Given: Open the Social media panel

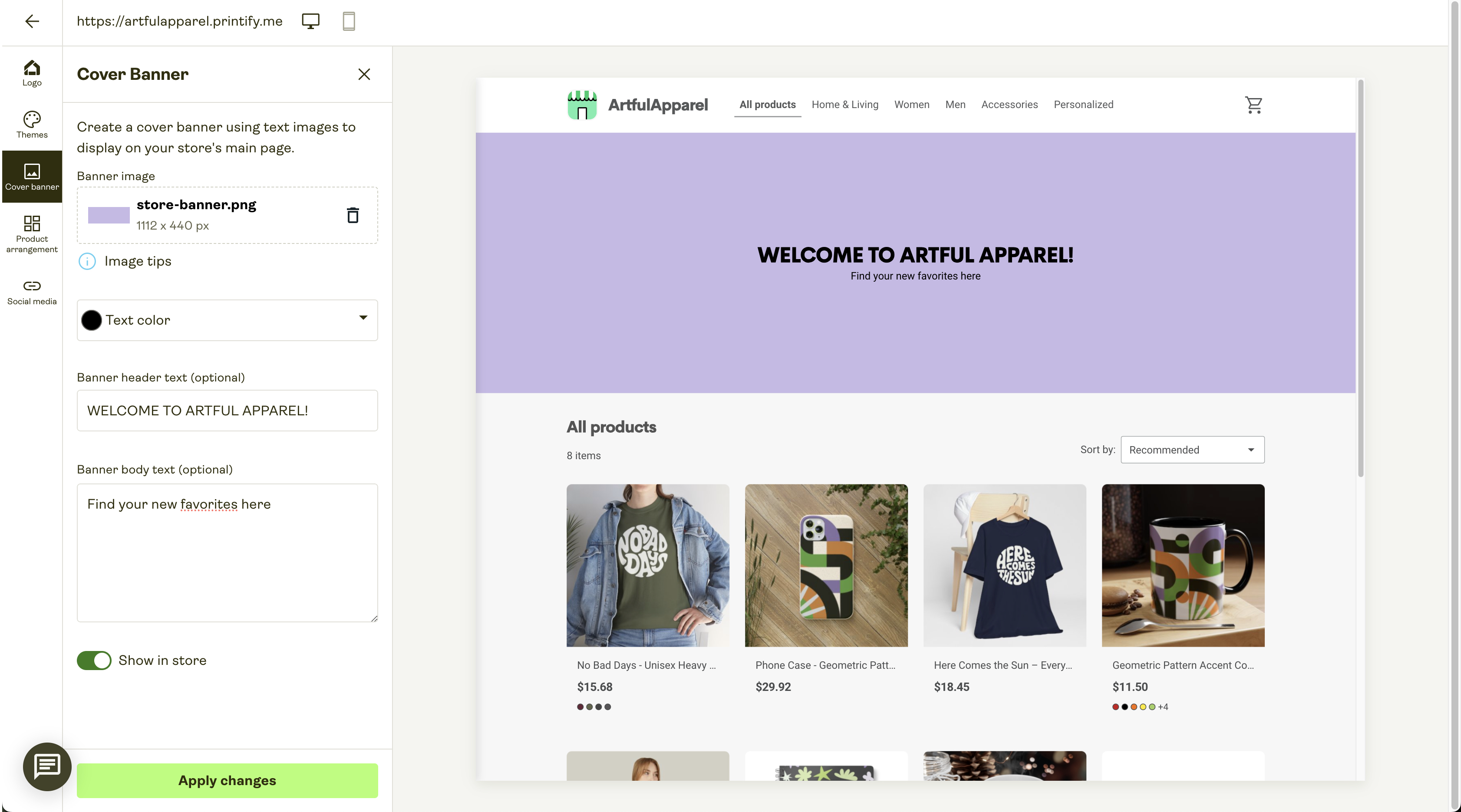Looking at the screenshot, I should click(32, 292).
